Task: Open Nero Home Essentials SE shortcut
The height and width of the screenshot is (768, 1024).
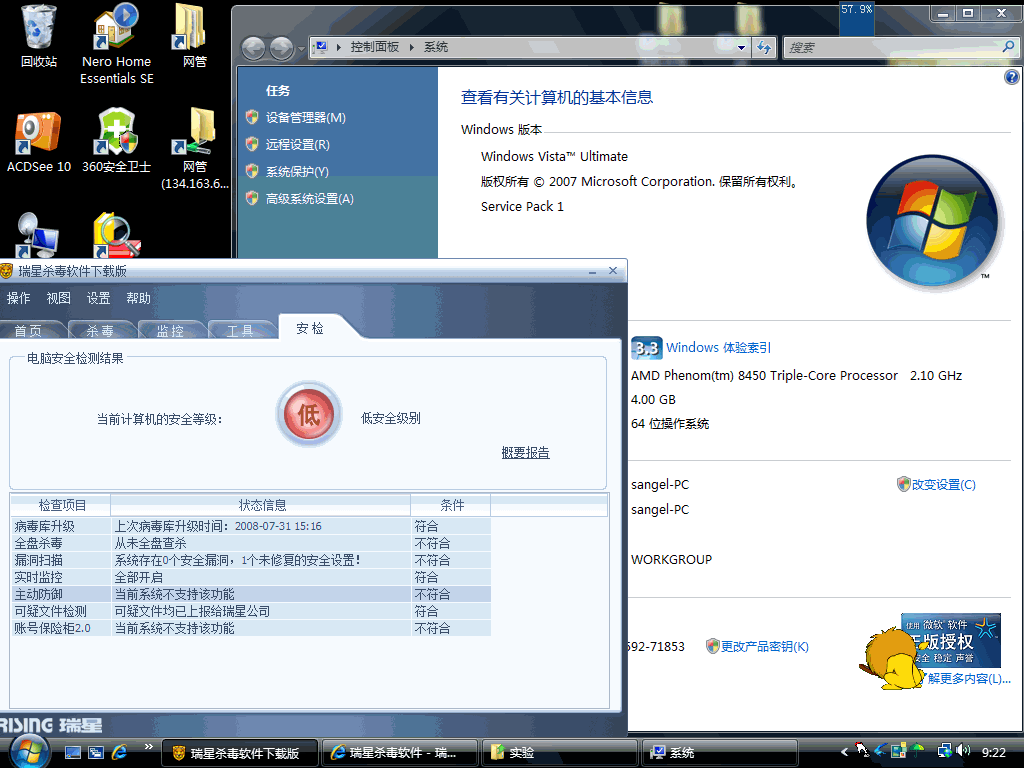Action: pos(116,28)
